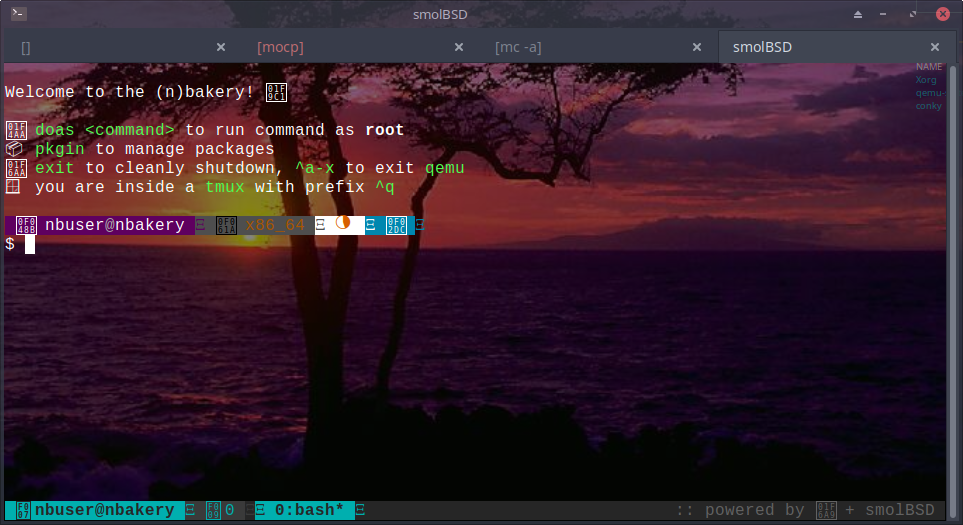
Task: Close the [mc -a] tab
Action: [x=697, y=47]
